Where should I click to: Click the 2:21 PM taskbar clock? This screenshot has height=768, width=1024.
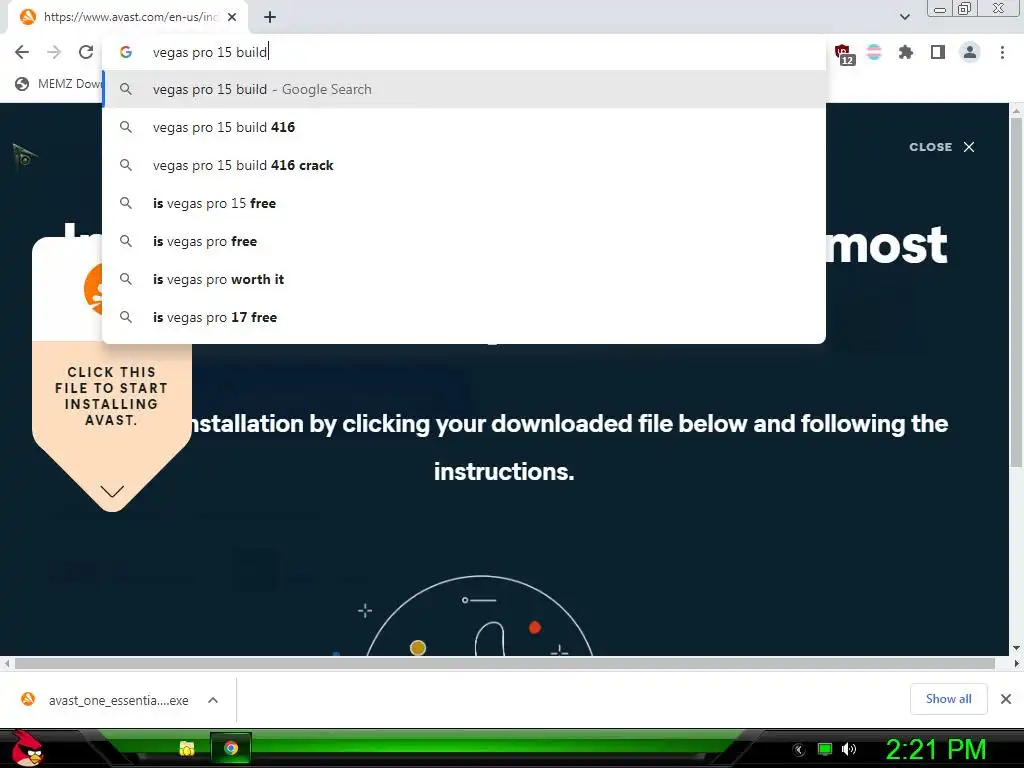pos(935,750)
